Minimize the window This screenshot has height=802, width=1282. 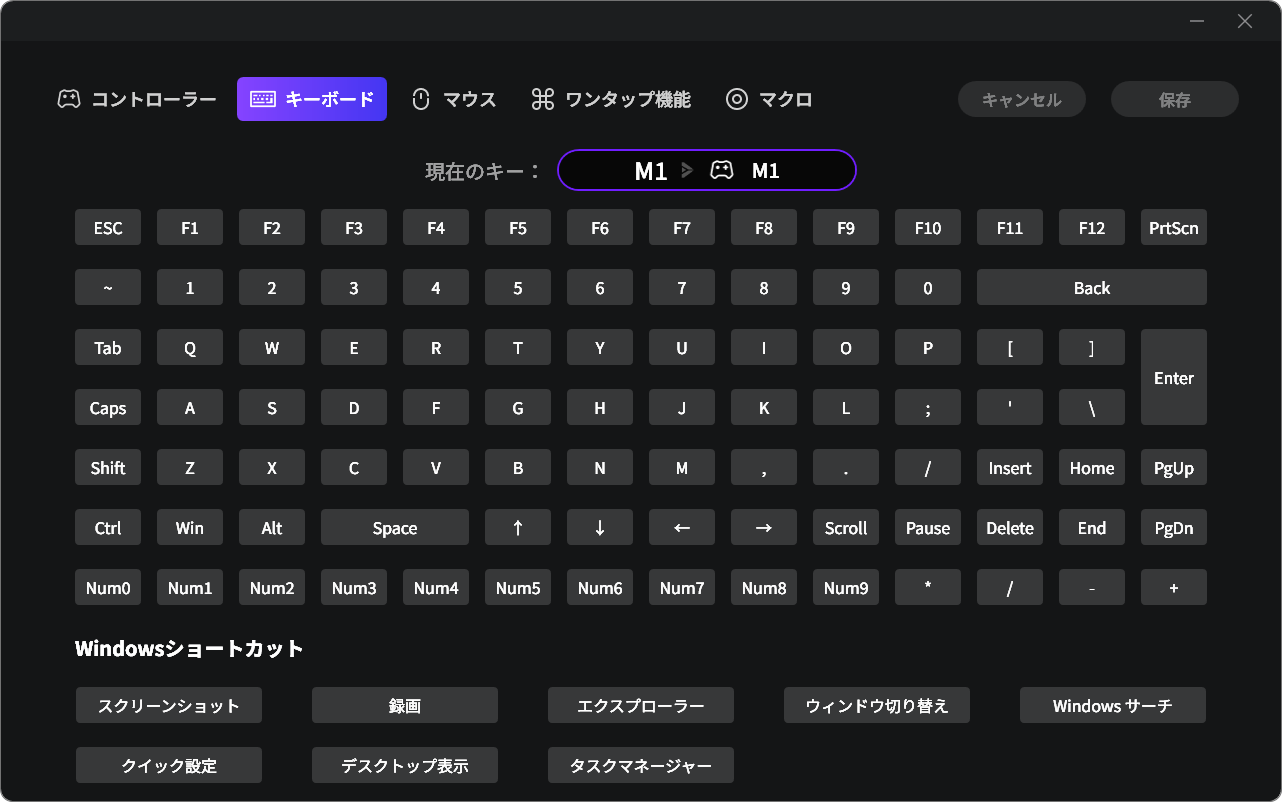(1198, 21)
